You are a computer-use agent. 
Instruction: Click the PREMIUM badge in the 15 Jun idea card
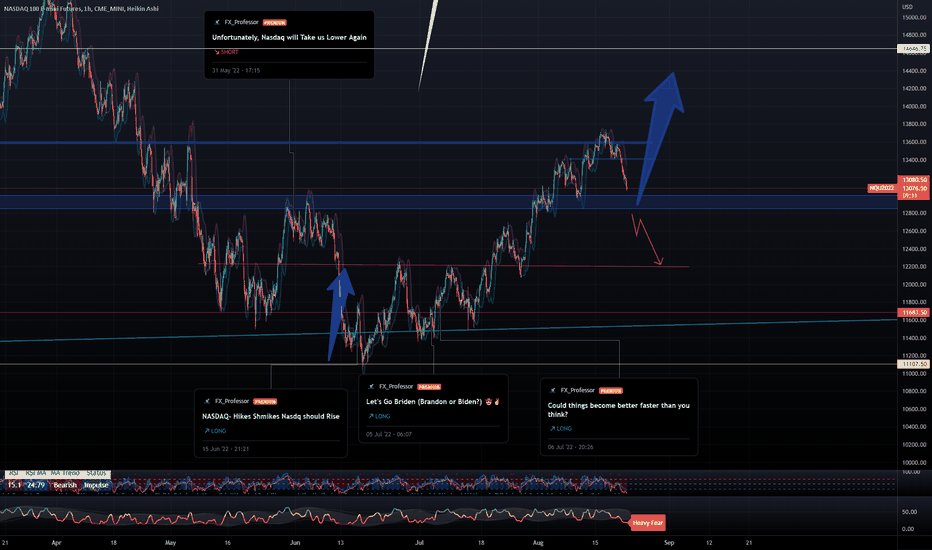click(x=265, y=401)
